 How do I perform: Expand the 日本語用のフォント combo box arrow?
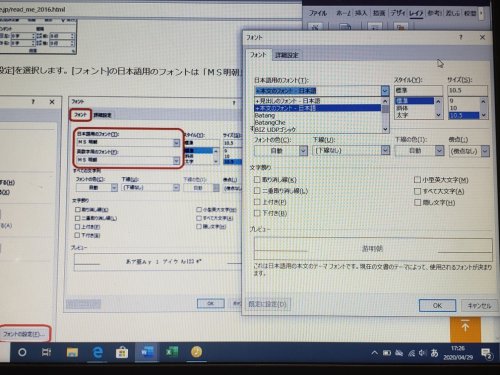pos(385,91)
